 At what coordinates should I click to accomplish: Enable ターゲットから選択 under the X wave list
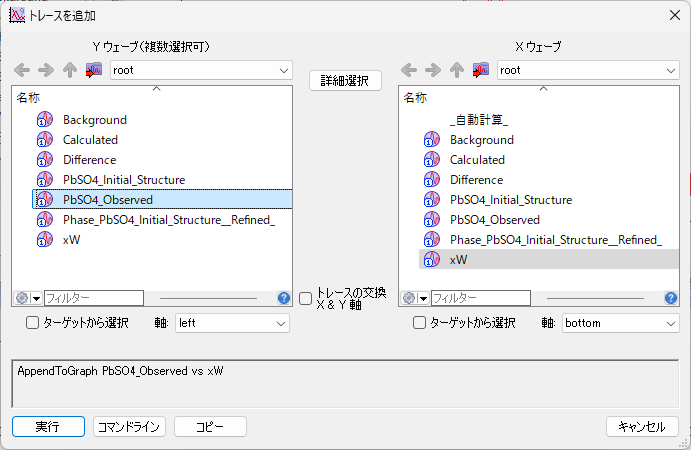420,323
